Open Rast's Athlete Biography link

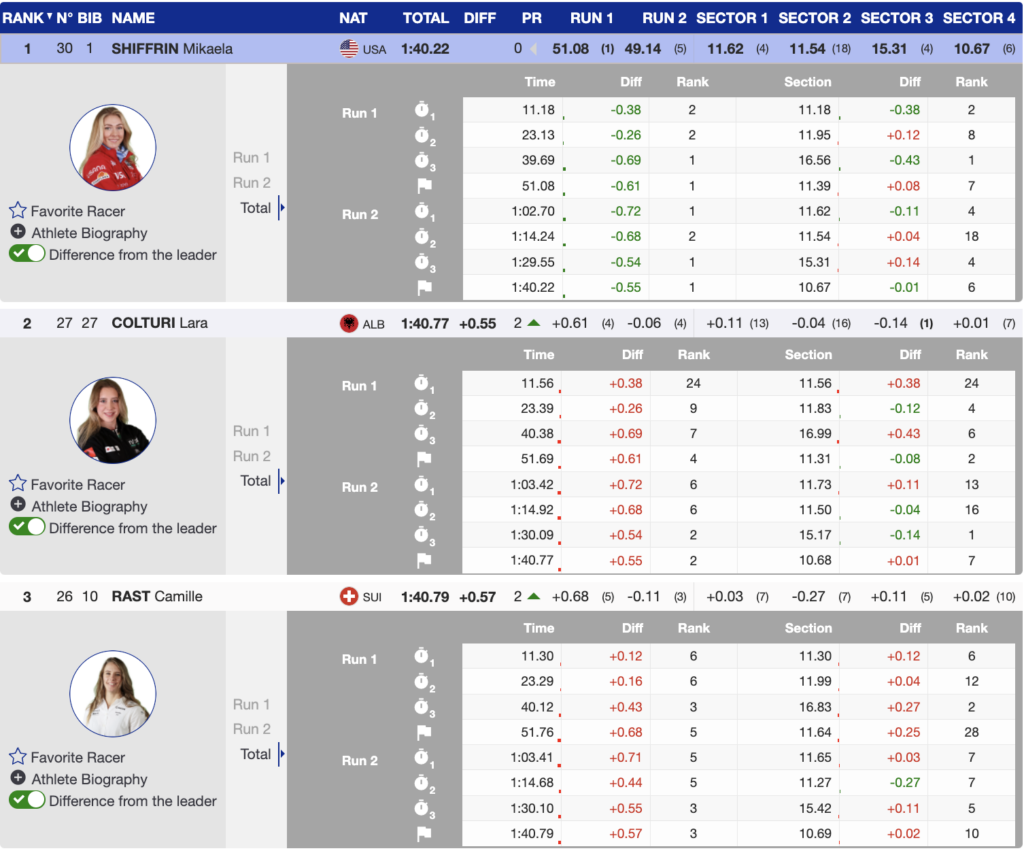click(89, 780)
